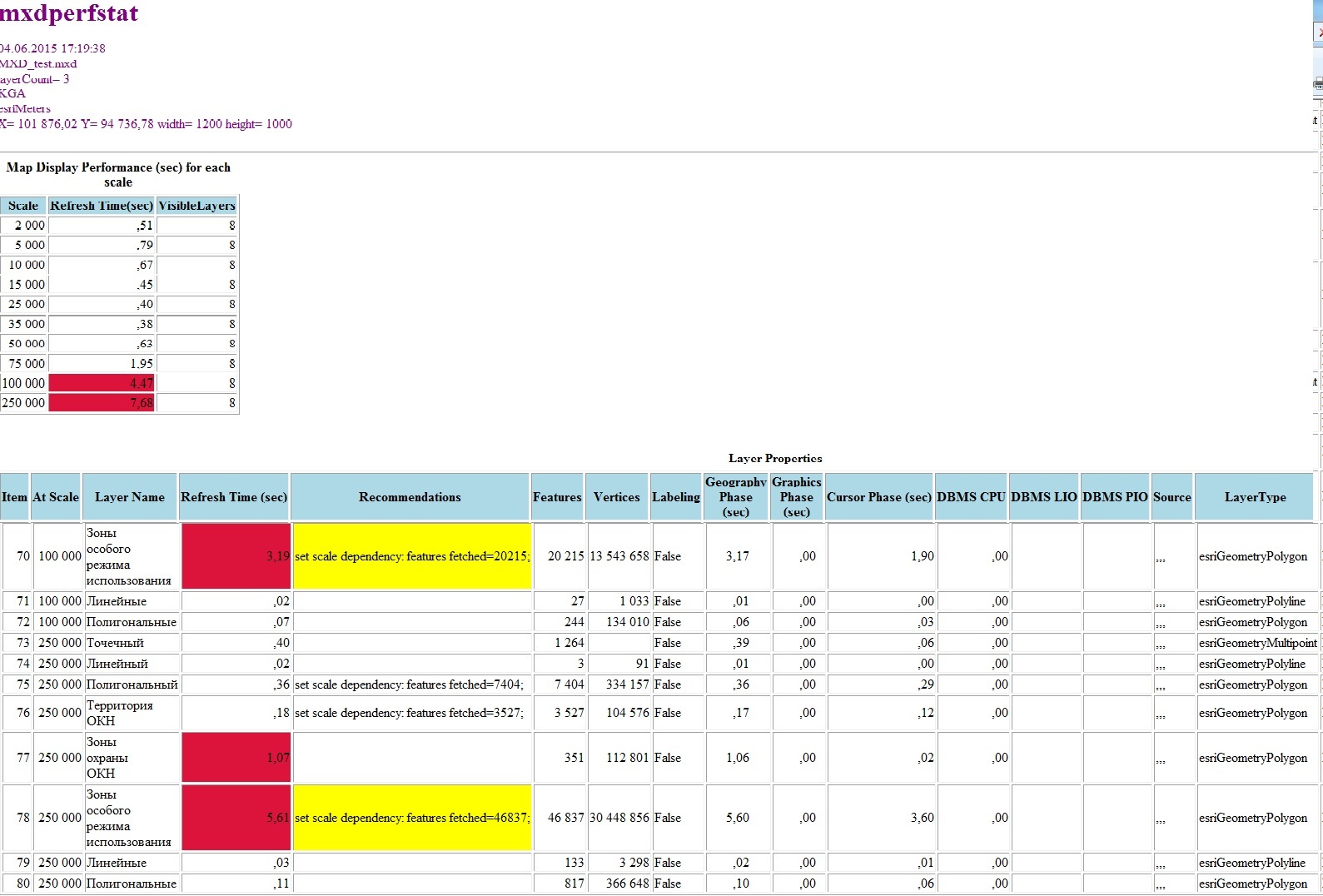Click the red 7,68 refresh time cell
Image resolution: width=1323 pixels, height=896 pixels.
click(102, 403)
